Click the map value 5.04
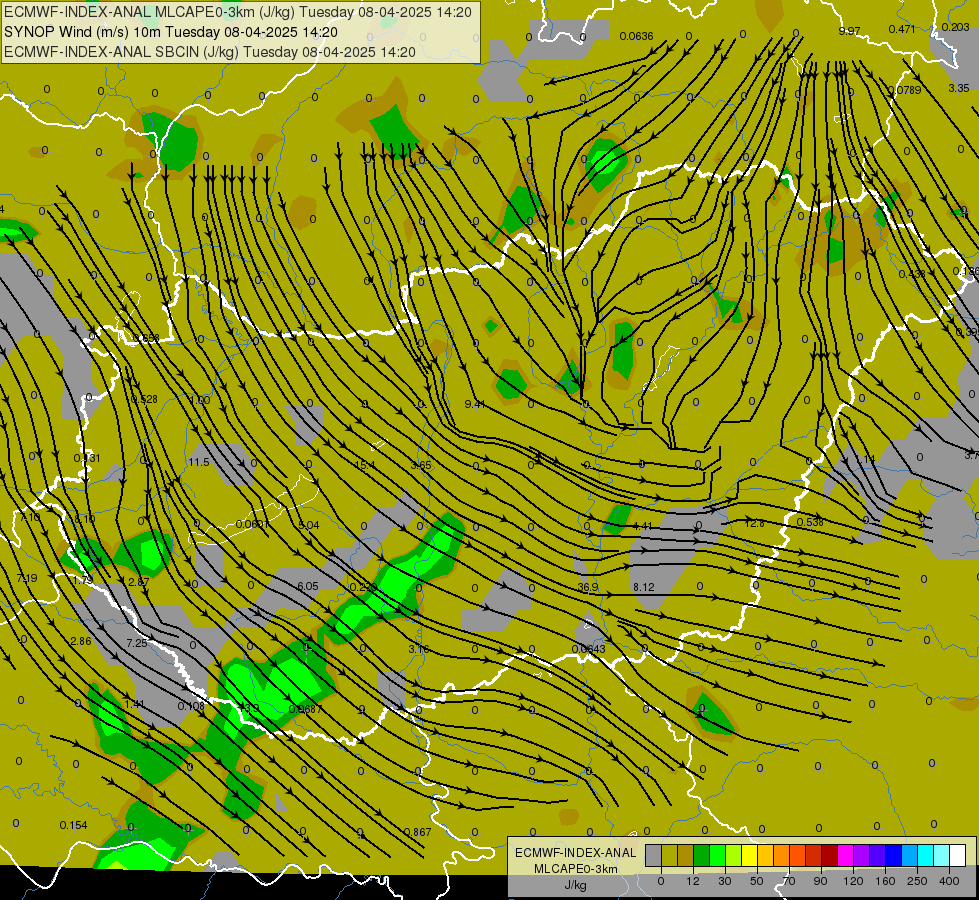This screenshot has height=900, width=979. [308, 525]
